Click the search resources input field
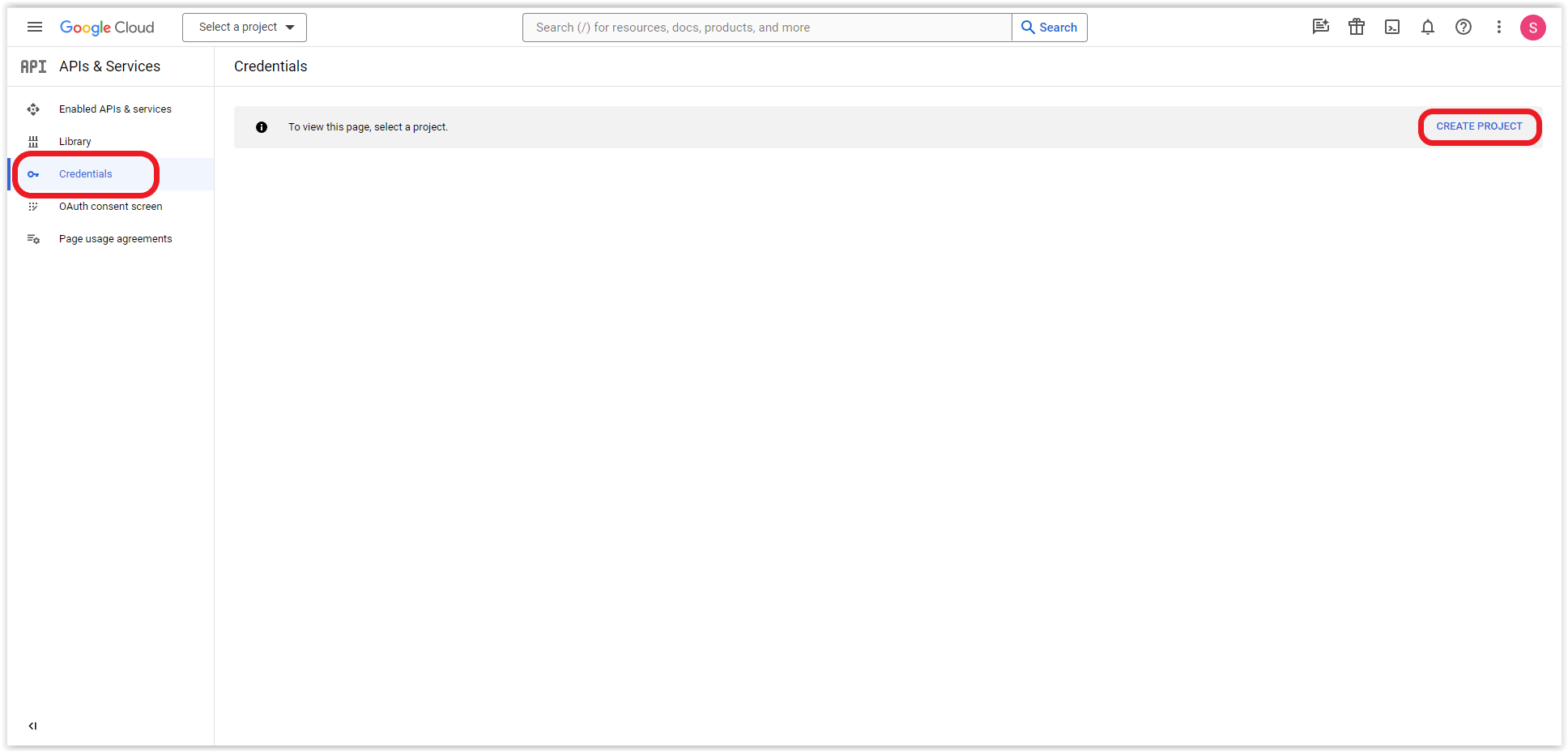Viewport: 1568px width, 752px height. [767, 27]
